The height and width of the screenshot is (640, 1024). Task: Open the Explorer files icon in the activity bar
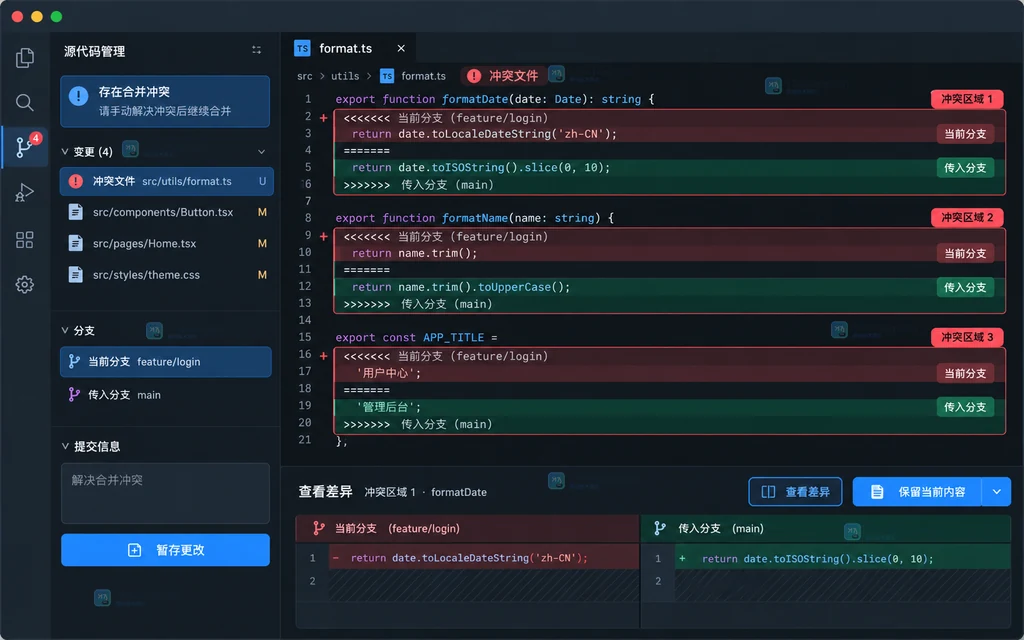pyautogui.click(x=25, y=58)
